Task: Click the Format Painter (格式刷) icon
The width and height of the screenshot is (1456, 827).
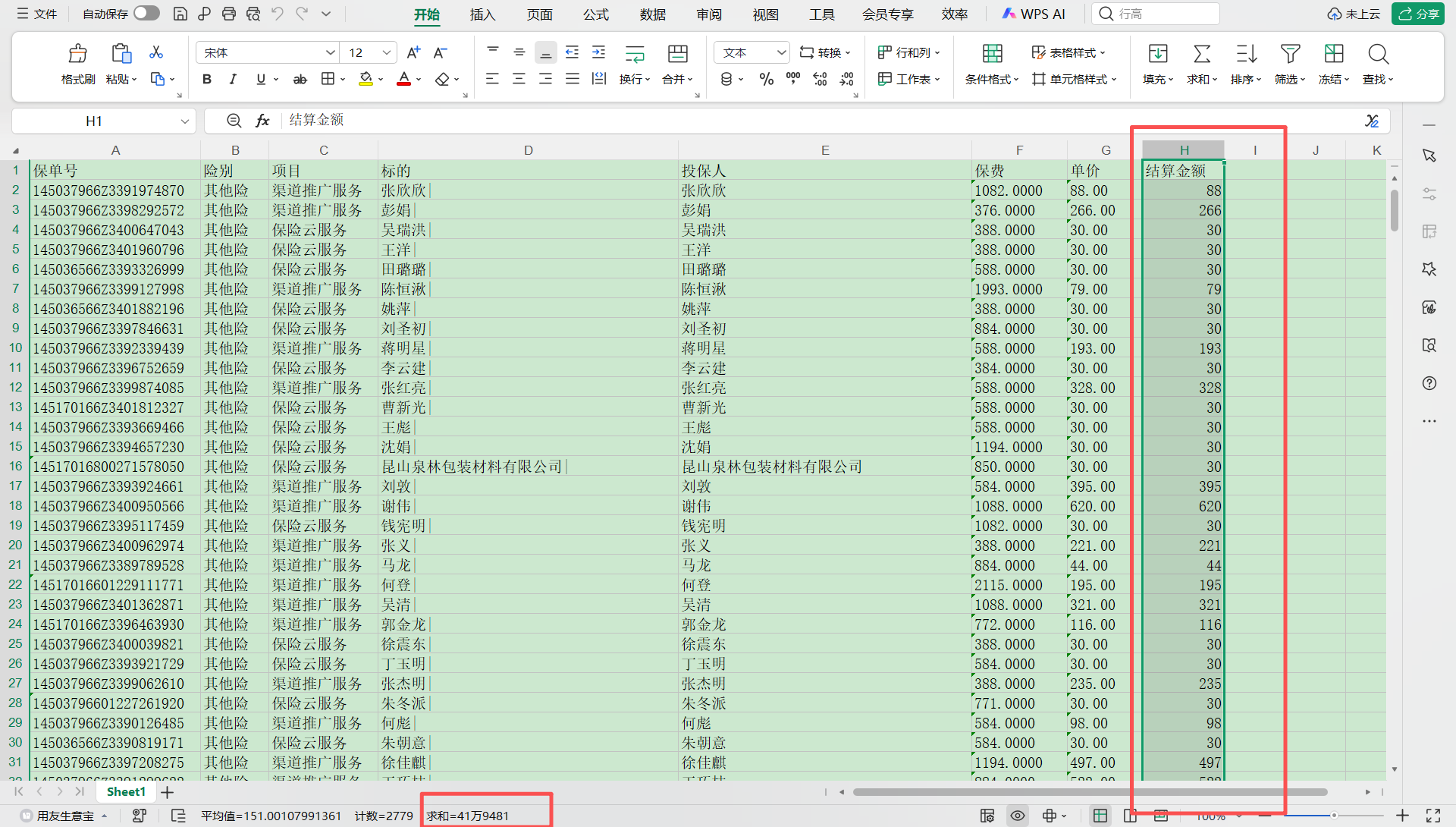Action: (77, 54)
